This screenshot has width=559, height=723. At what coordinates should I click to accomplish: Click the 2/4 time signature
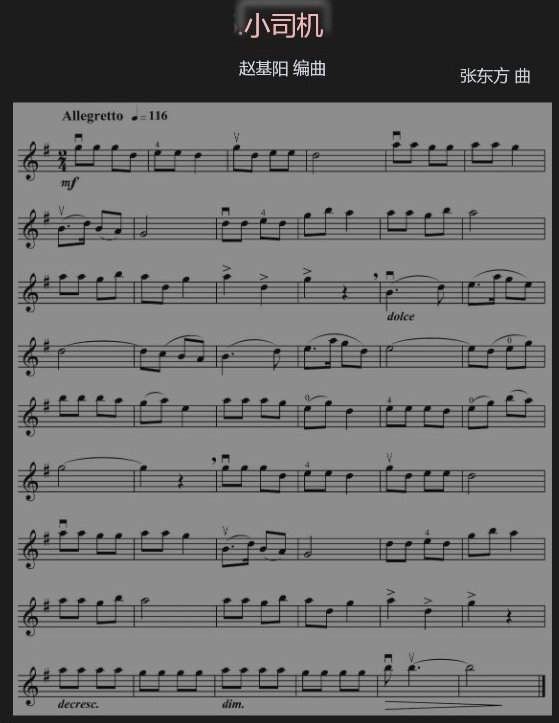click(61, 160)
